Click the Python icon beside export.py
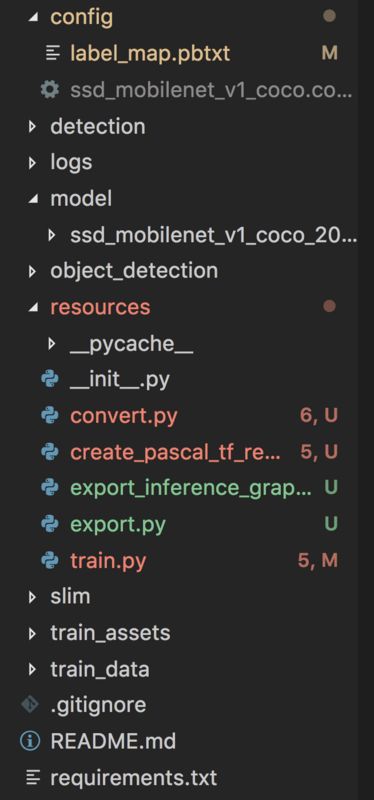The height and width of the screenshot is (800, 374). coord(49,524)
